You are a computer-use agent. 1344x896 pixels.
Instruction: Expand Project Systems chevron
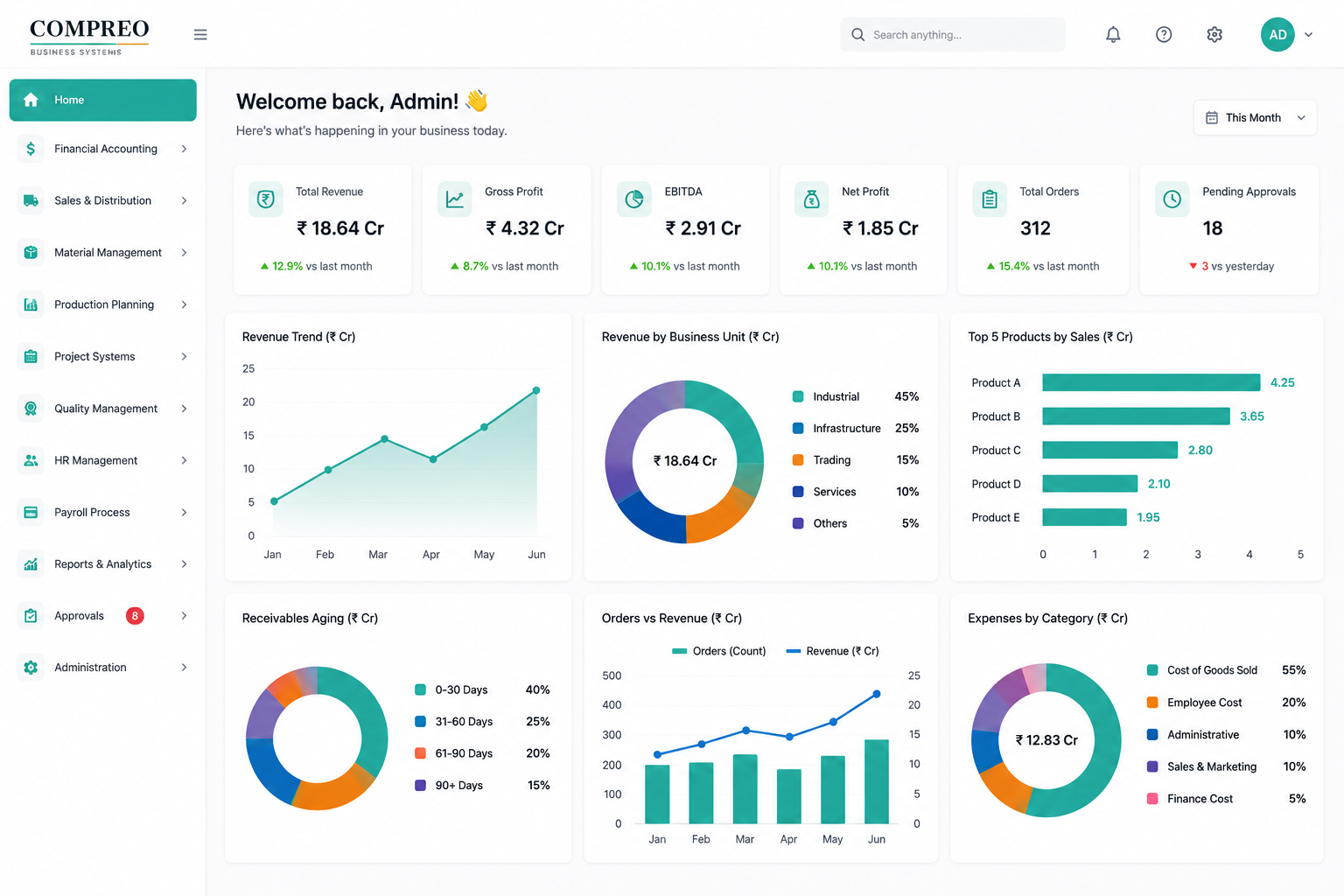pyautogui.click(x=184, y=356)
